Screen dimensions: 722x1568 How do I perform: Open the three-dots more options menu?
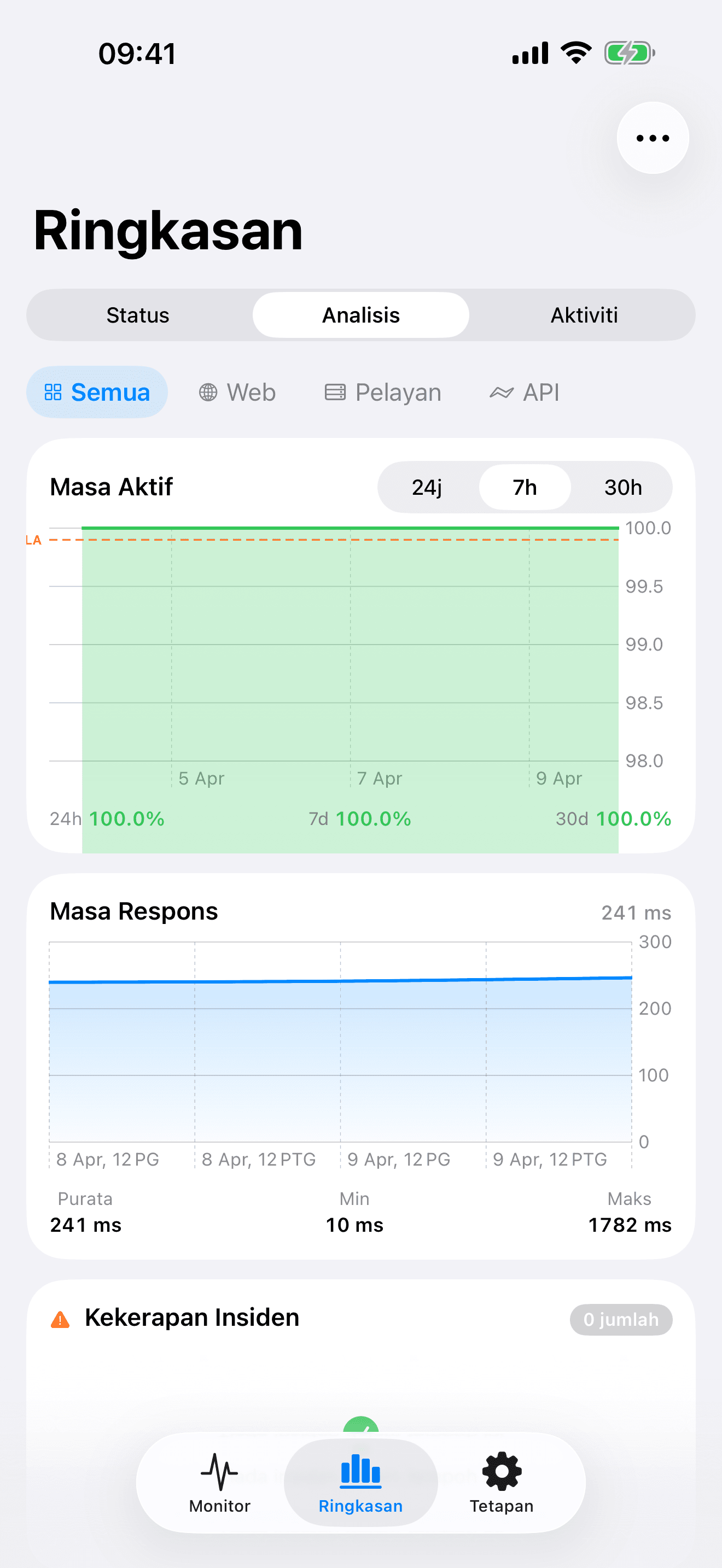653,138
